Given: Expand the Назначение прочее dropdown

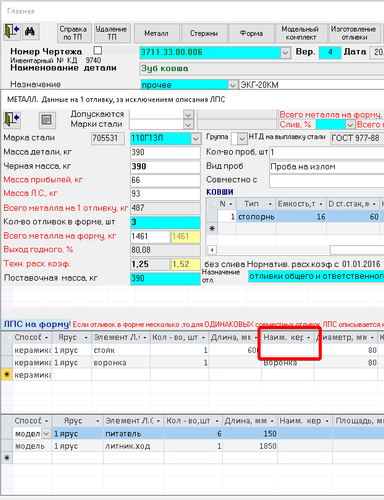Looking at the screenshot, I should (x=232, y=85).
